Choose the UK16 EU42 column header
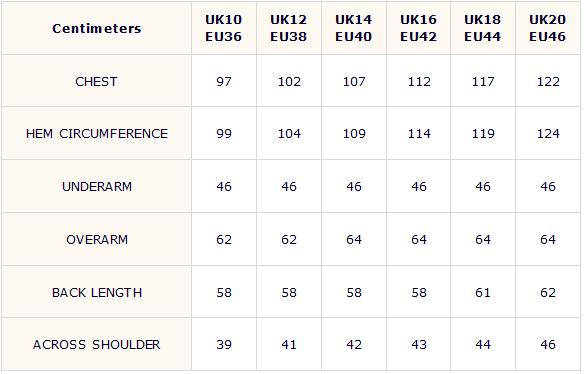The image size is (584, 374). point(418,28)
